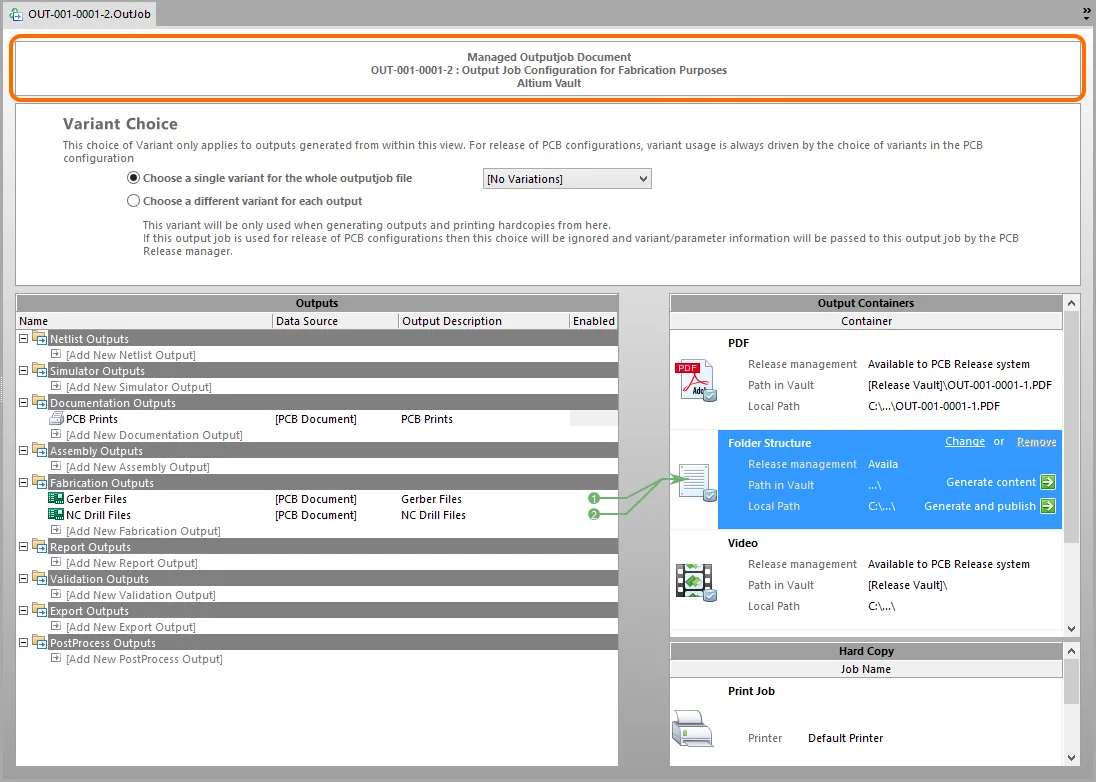Click the Validation Outputs folder icon

pyautogui.click(x=40, y=579)
